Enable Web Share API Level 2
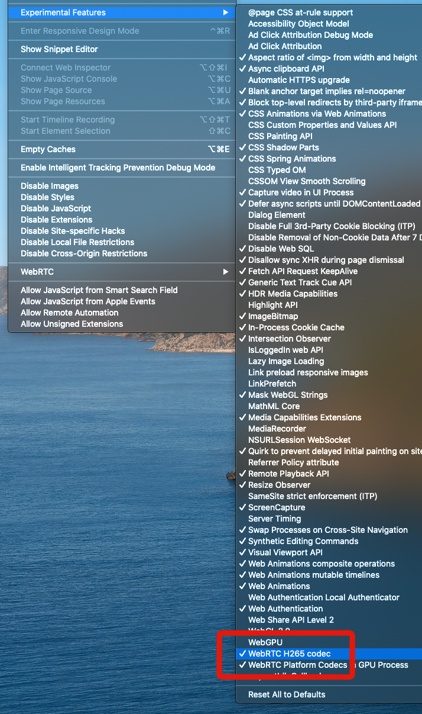This screenshot has height=714, width=422. (x=329, y=620)
